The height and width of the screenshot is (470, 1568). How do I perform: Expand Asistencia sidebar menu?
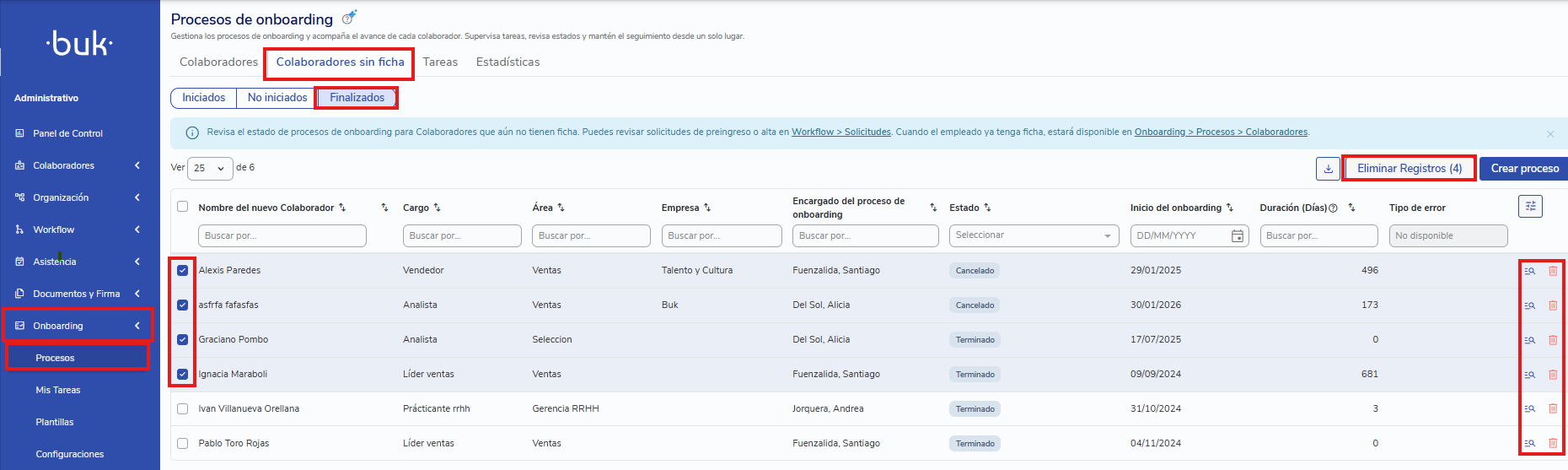(x=79, y=262)
